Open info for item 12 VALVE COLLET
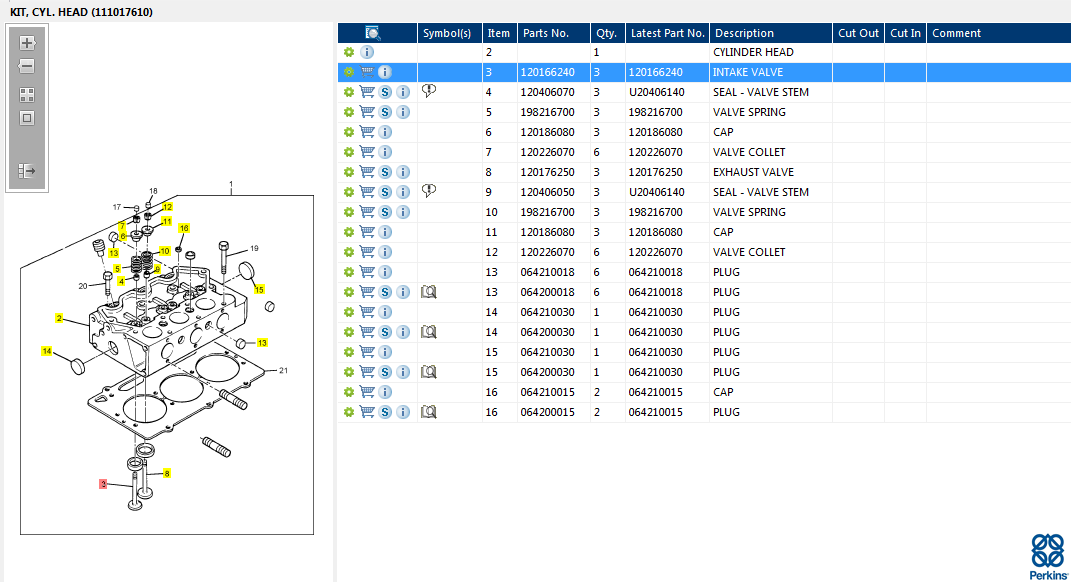1071x582 pixels. [x=385, y=252]
